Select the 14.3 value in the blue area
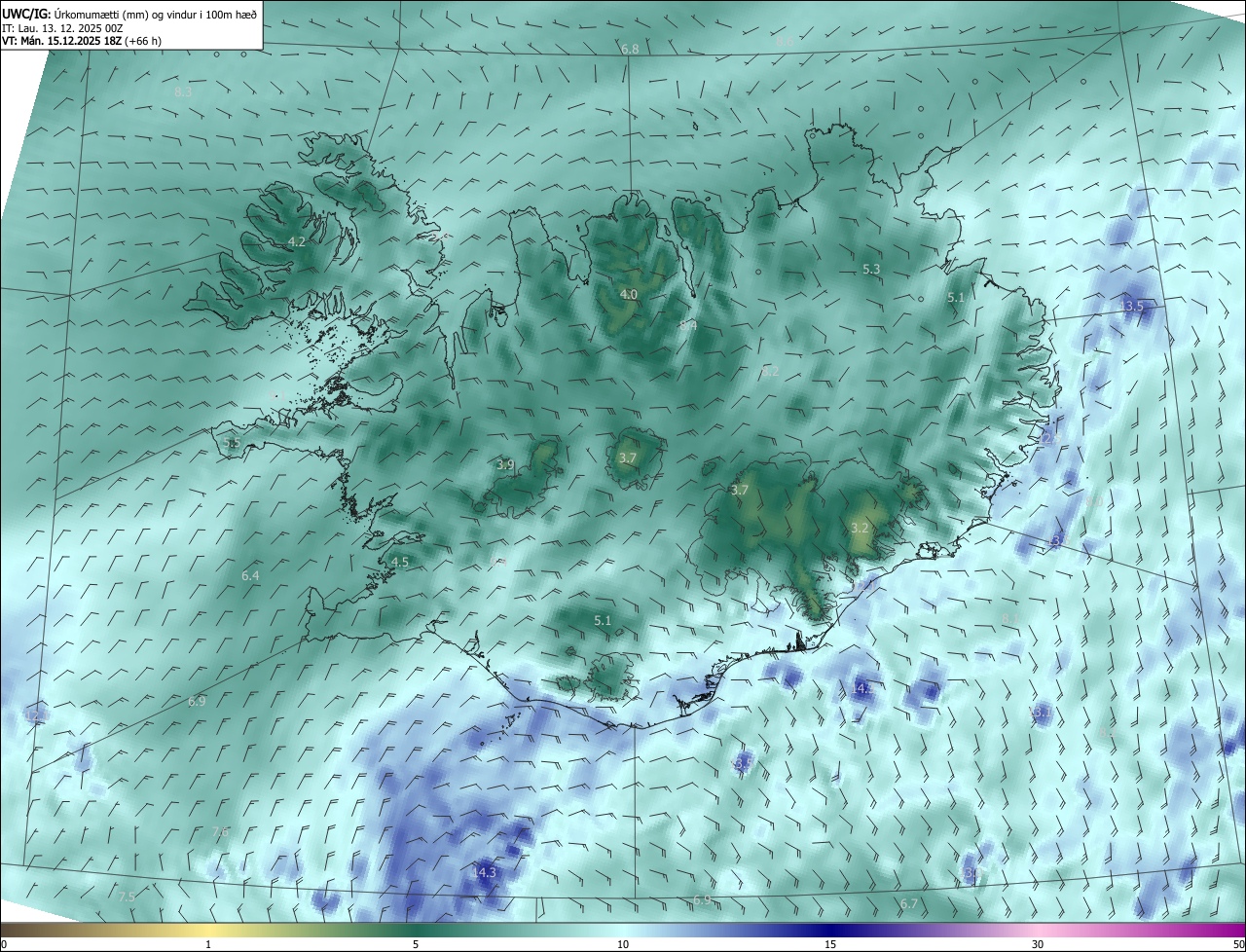 pyautogui.click(x=485, y=872)
